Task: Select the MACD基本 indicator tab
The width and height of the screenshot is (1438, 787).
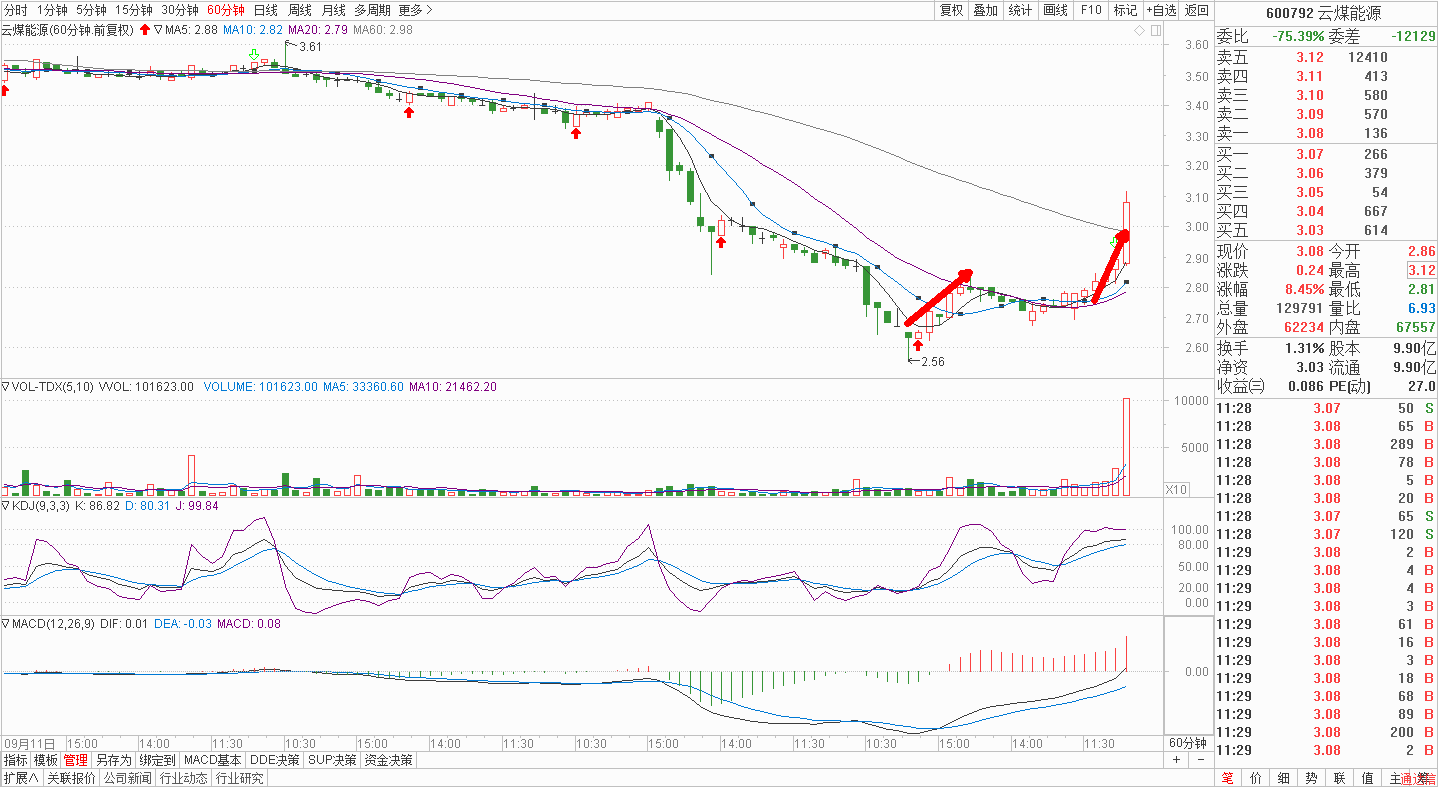Action: (x=213, y=760)
